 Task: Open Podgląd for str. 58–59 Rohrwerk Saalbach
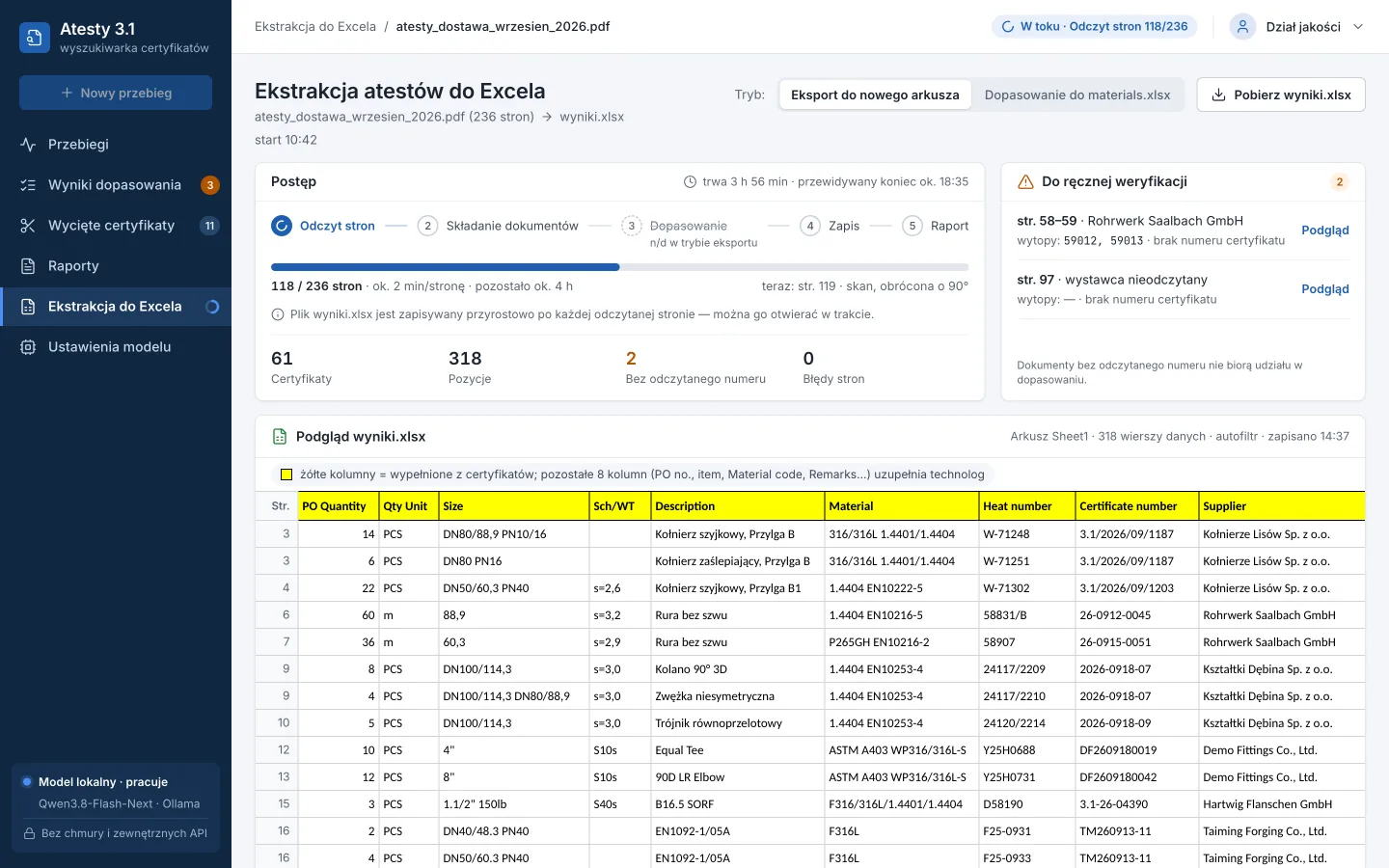1325,231
